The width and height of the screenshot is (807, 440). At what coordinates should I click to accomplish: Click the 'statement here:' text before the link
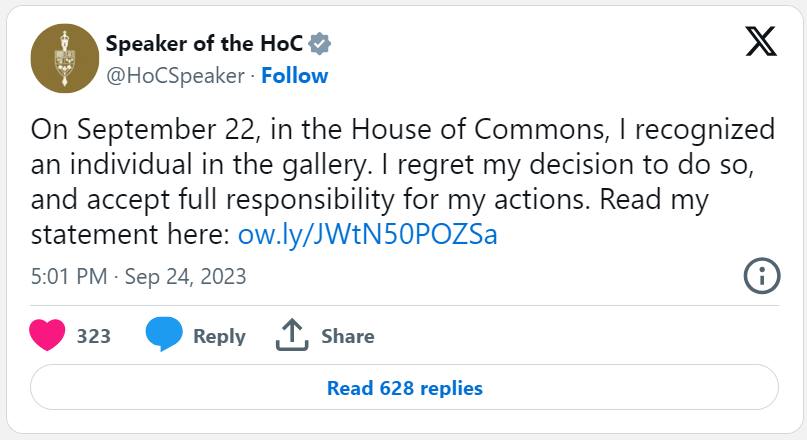(x=130, y=234)
